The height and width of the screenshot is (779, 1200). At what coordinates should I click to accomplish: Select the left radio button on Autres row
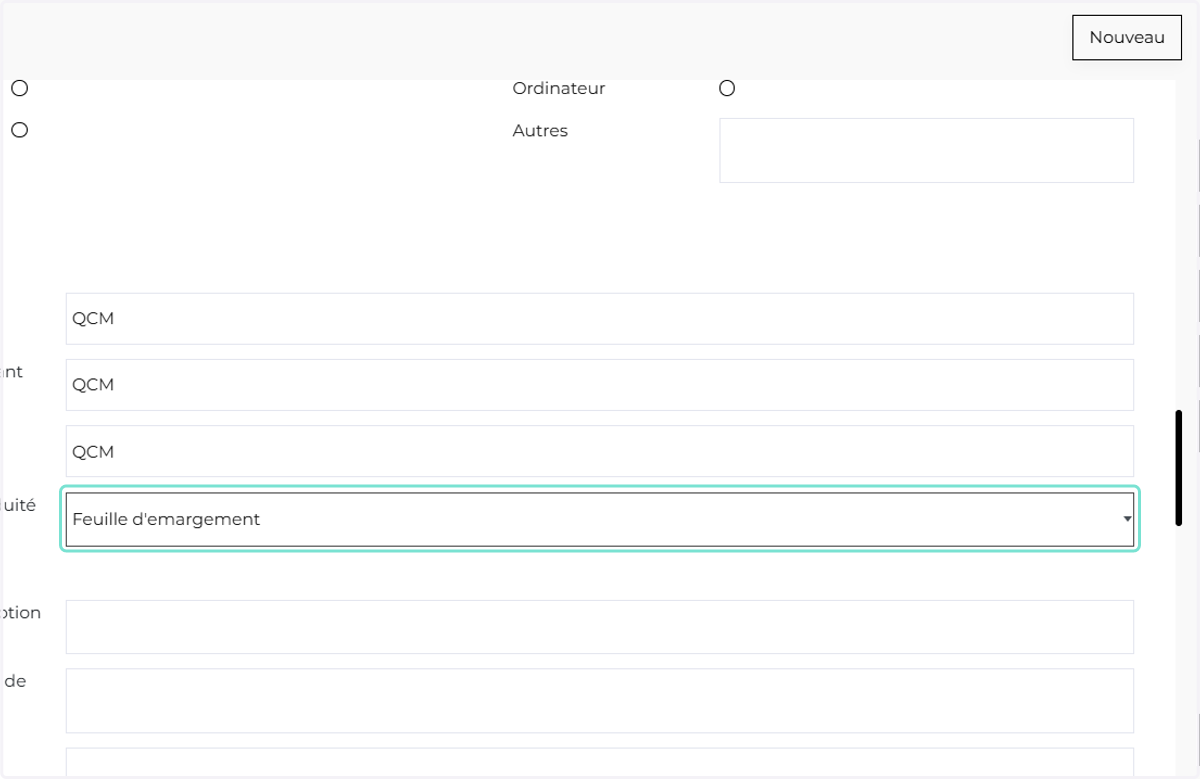[x=19, y=130]
